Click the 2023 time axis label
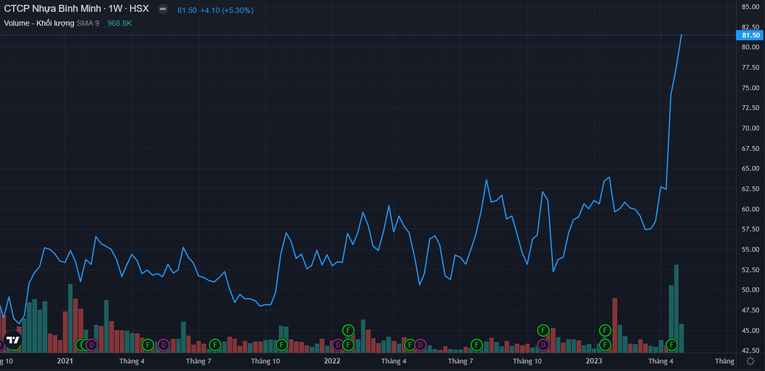Viewport: 765px width, 371px height. click(594, 361)
